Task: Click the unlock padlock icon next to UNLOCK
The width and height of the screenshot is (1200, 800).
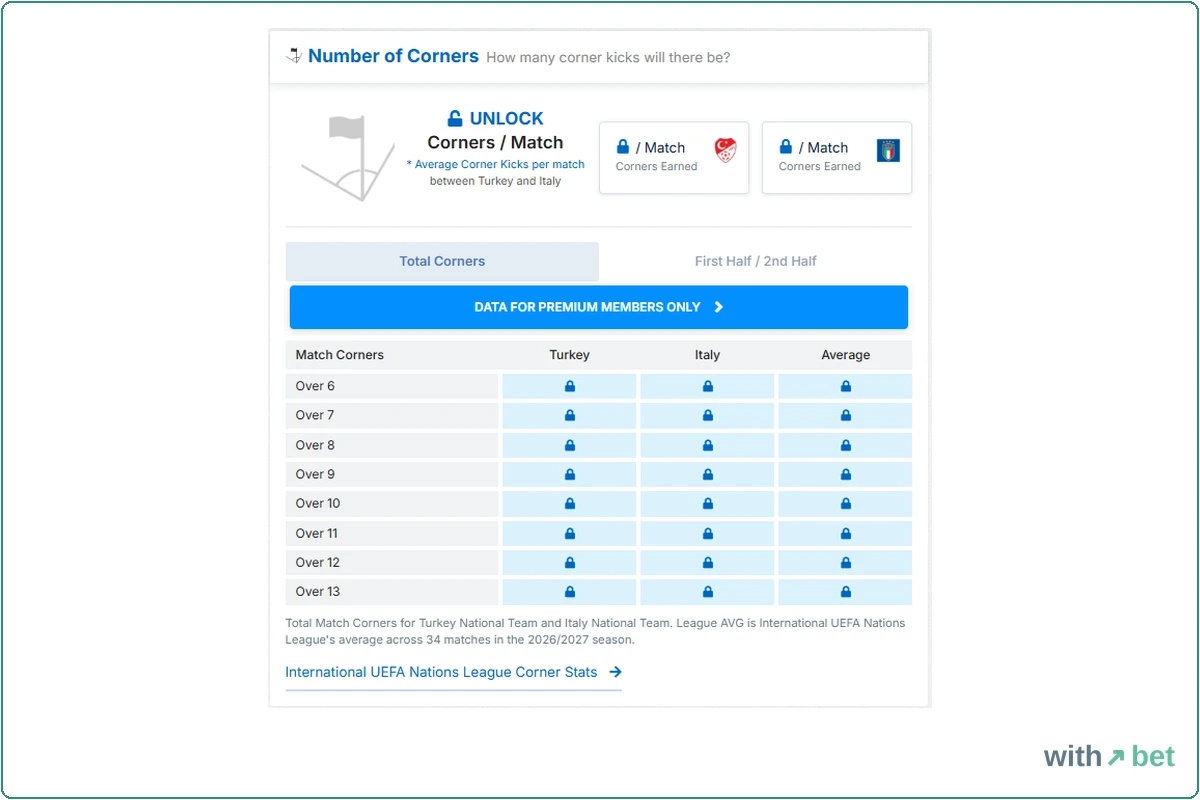Action: (x=455, y=118)
